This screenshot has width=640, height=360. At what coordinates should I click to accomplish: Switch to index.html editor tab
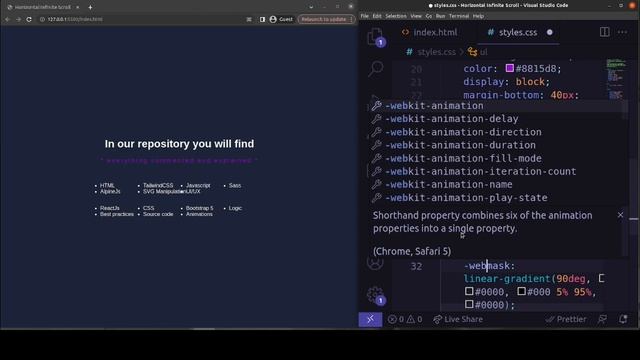(430, 32)
